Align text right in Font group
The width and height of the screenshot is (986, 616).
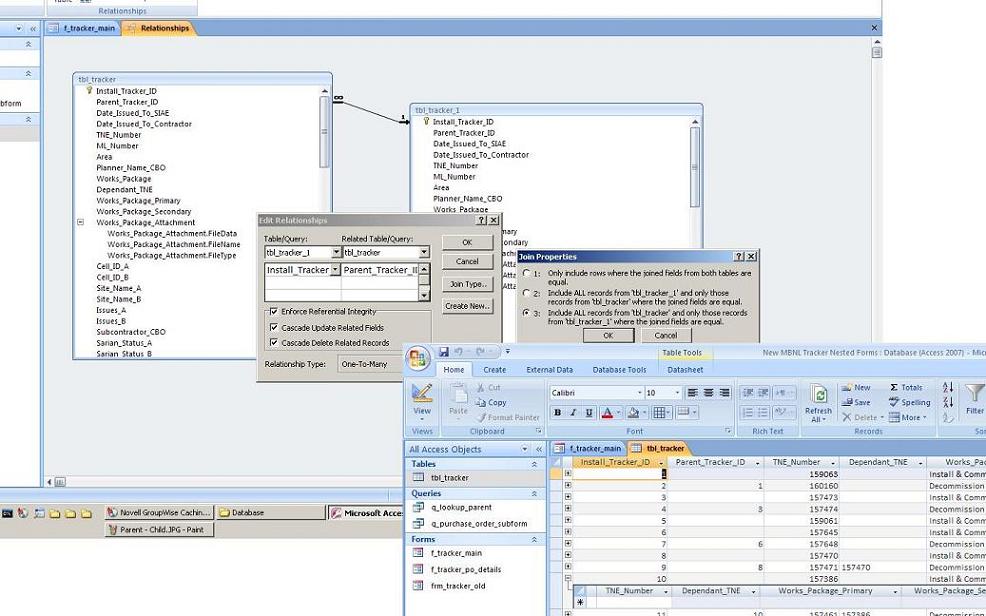pos(724,392)
